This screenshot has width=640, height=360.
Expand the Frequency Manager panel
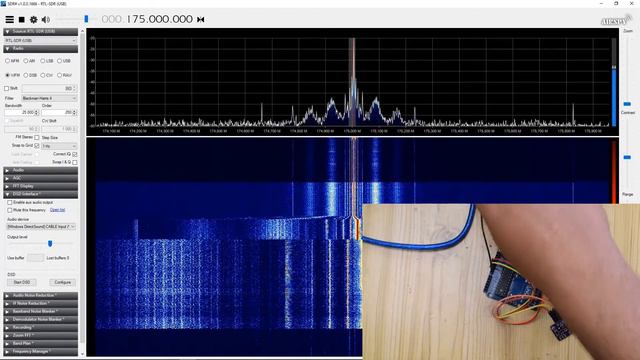tap(40, 351)
